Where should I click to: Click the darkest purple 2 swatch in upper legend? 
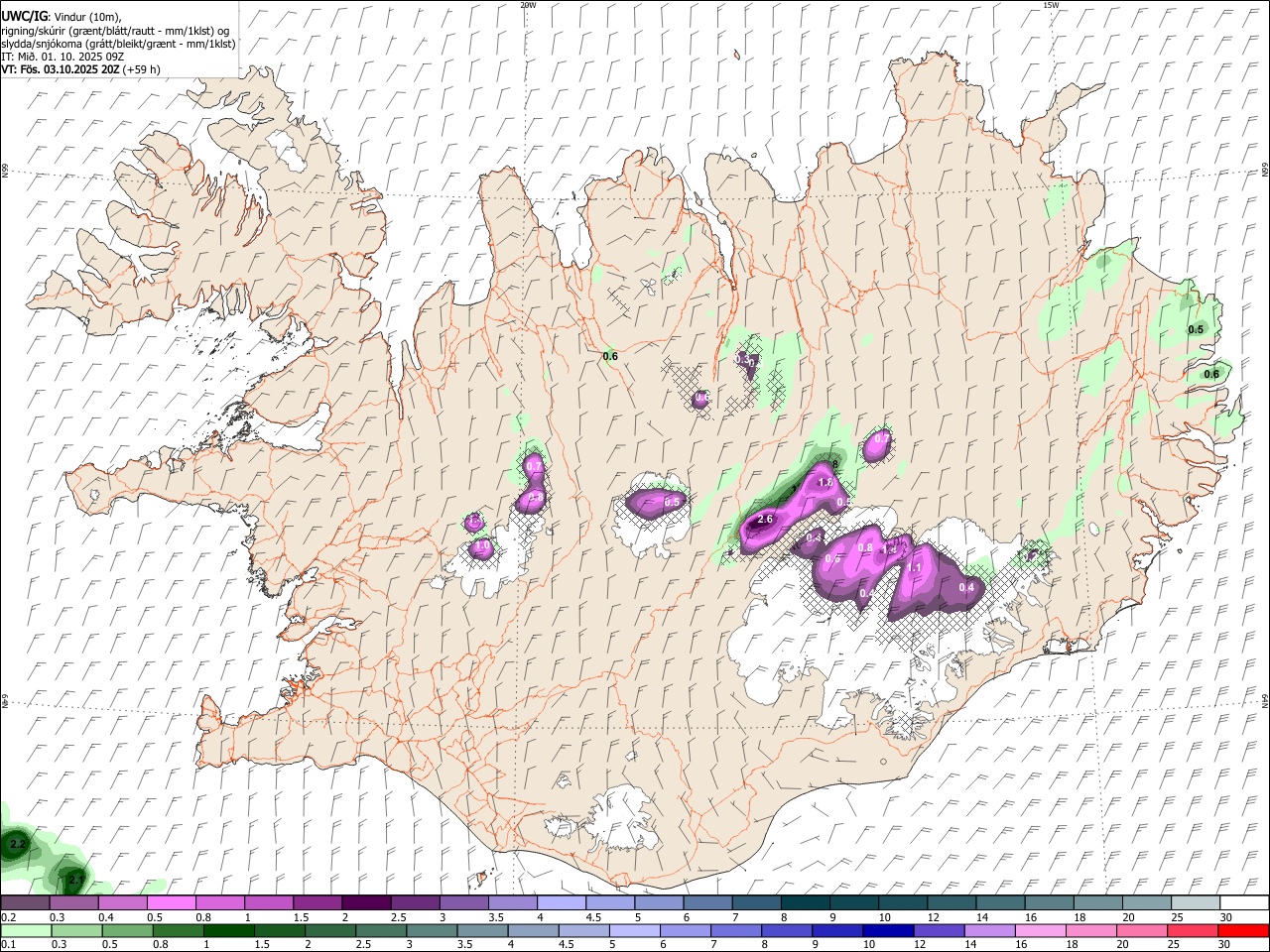pos(366,902)
